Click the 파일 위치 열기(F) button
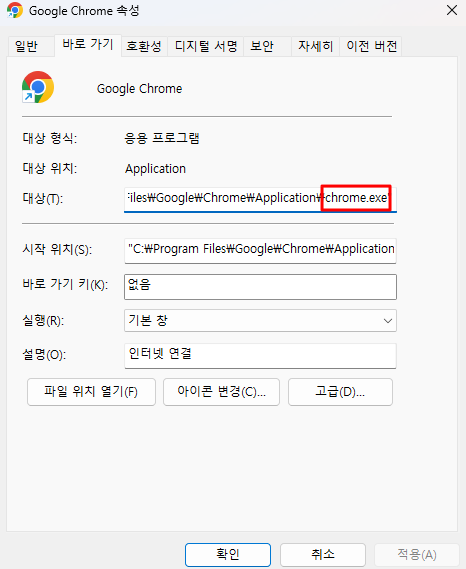The width and height of the screenshot is (466, 569). [x=91, y=392]
